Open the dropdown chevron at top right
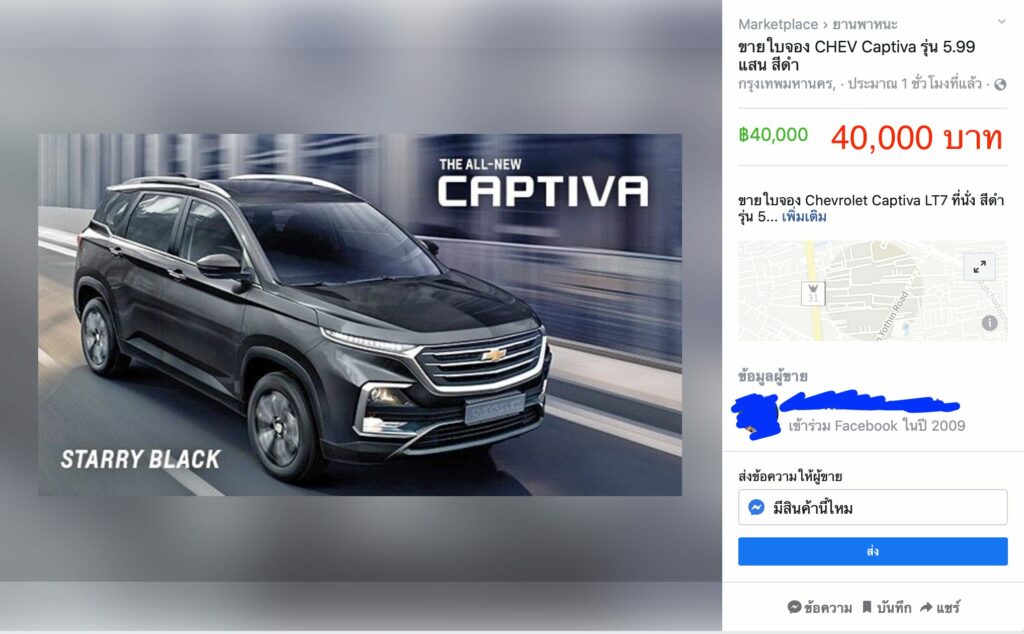 click(1001, 22)
